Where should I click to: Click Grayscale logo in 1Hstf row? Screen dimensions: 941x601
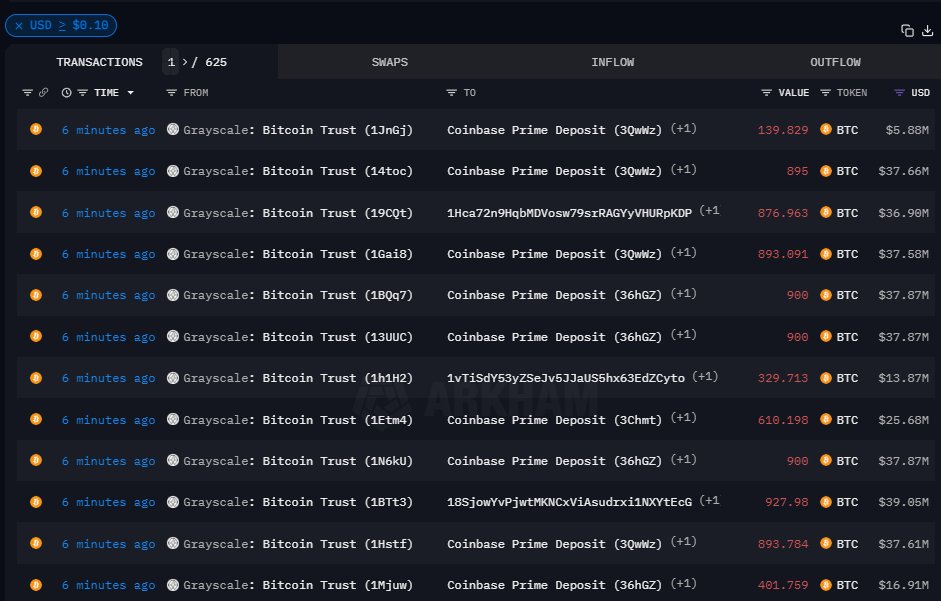[173, 543]
